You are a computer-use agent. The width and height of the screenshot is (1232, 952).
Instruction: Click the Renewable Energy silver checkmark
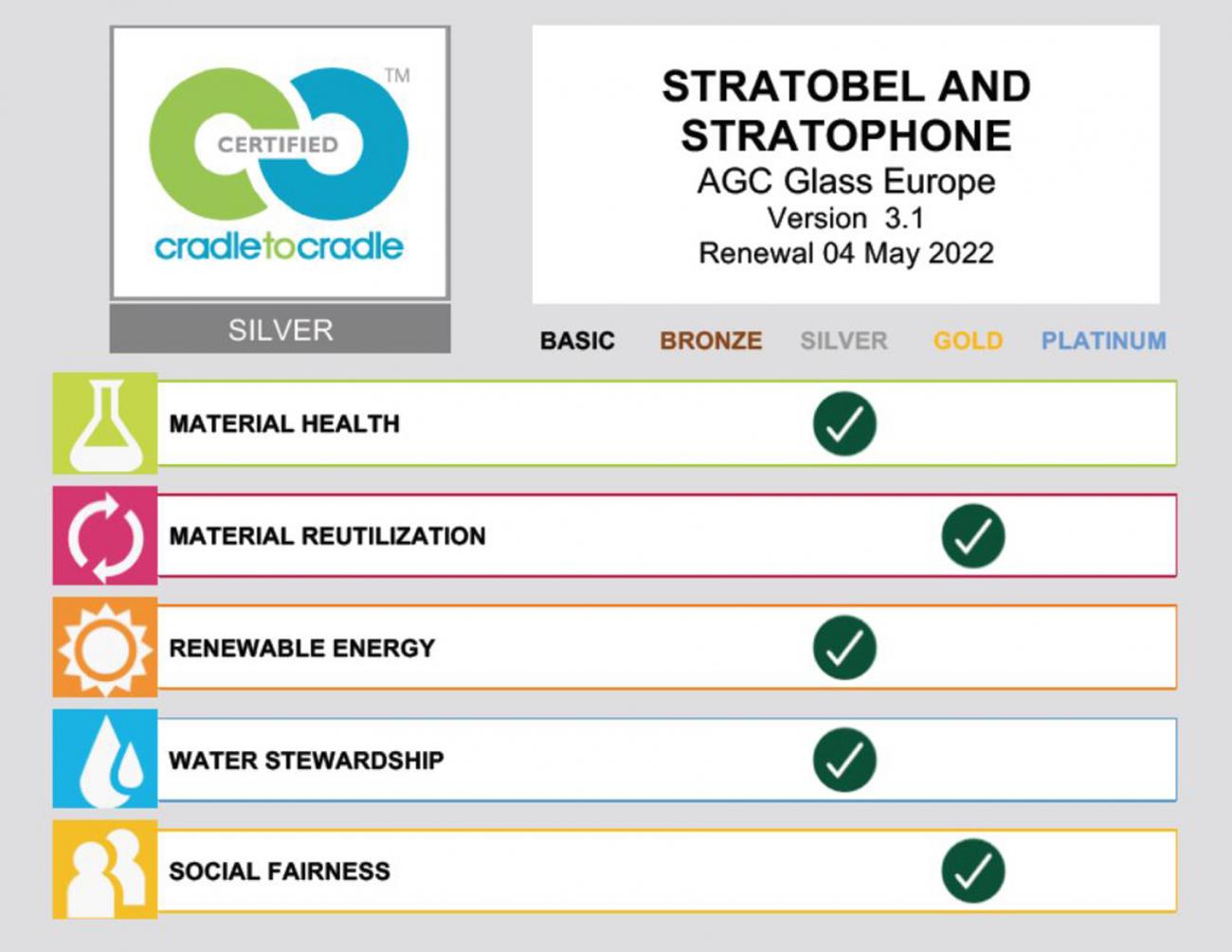coord(844,648)
